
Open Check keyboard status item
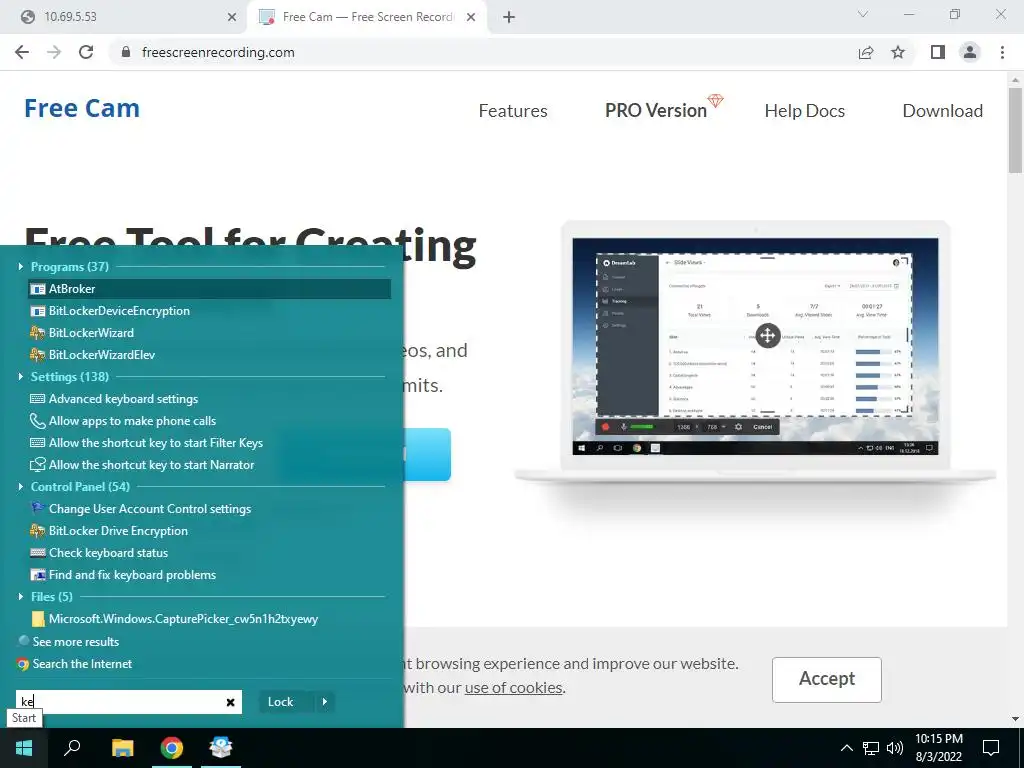point(209,553)
